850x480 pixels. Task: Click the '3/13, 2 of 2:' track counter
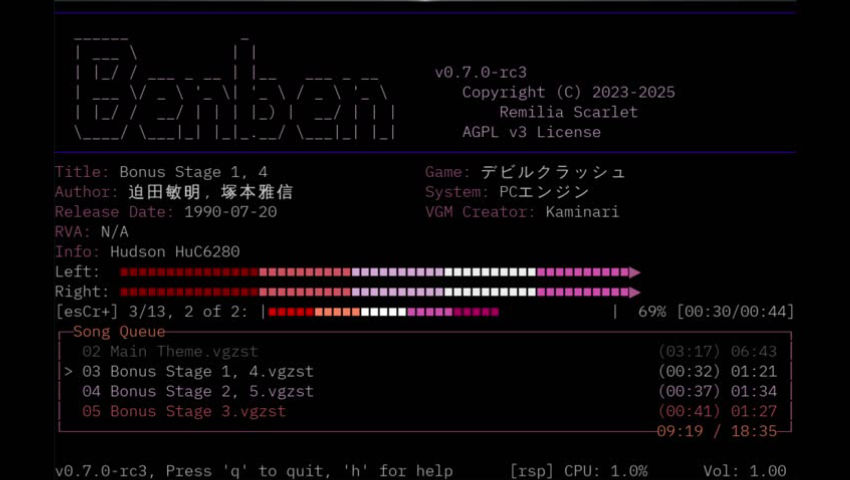tap(188, 312)
